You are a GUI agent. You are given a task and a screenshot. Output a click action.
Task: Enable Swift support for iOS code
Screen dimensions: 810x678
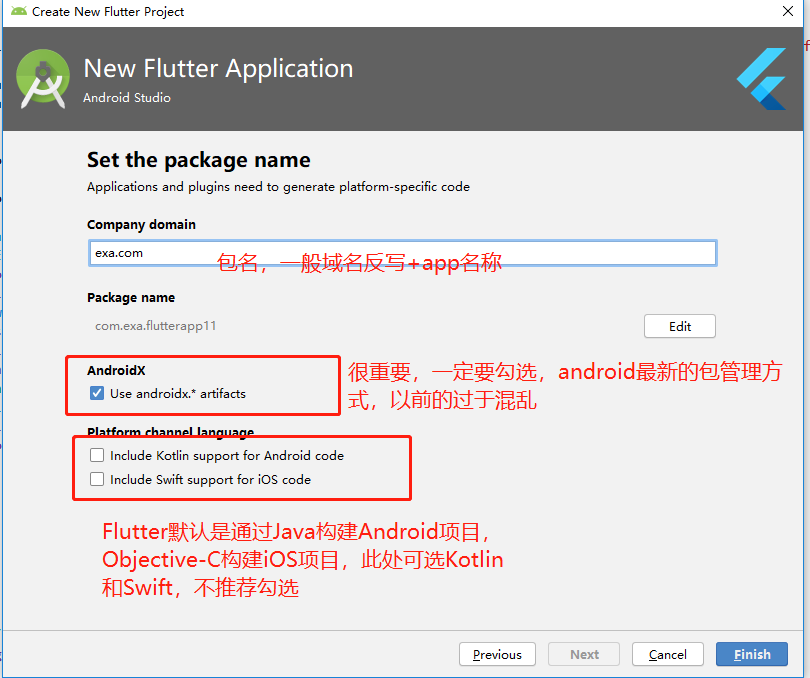[97, 479]
